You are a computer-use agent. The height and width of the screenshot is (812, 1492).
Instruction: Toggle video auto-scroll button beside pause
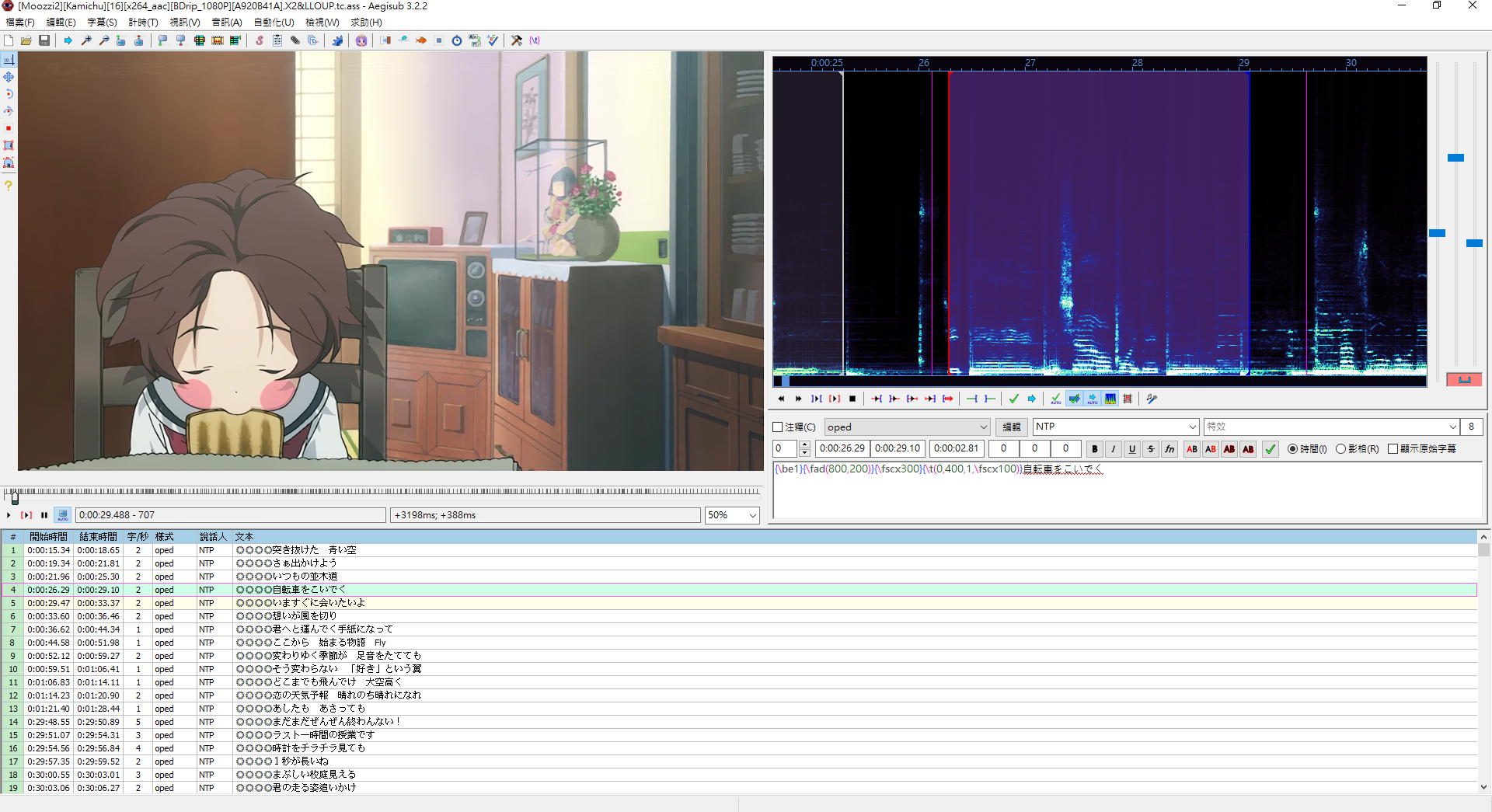tap(63, 514)
